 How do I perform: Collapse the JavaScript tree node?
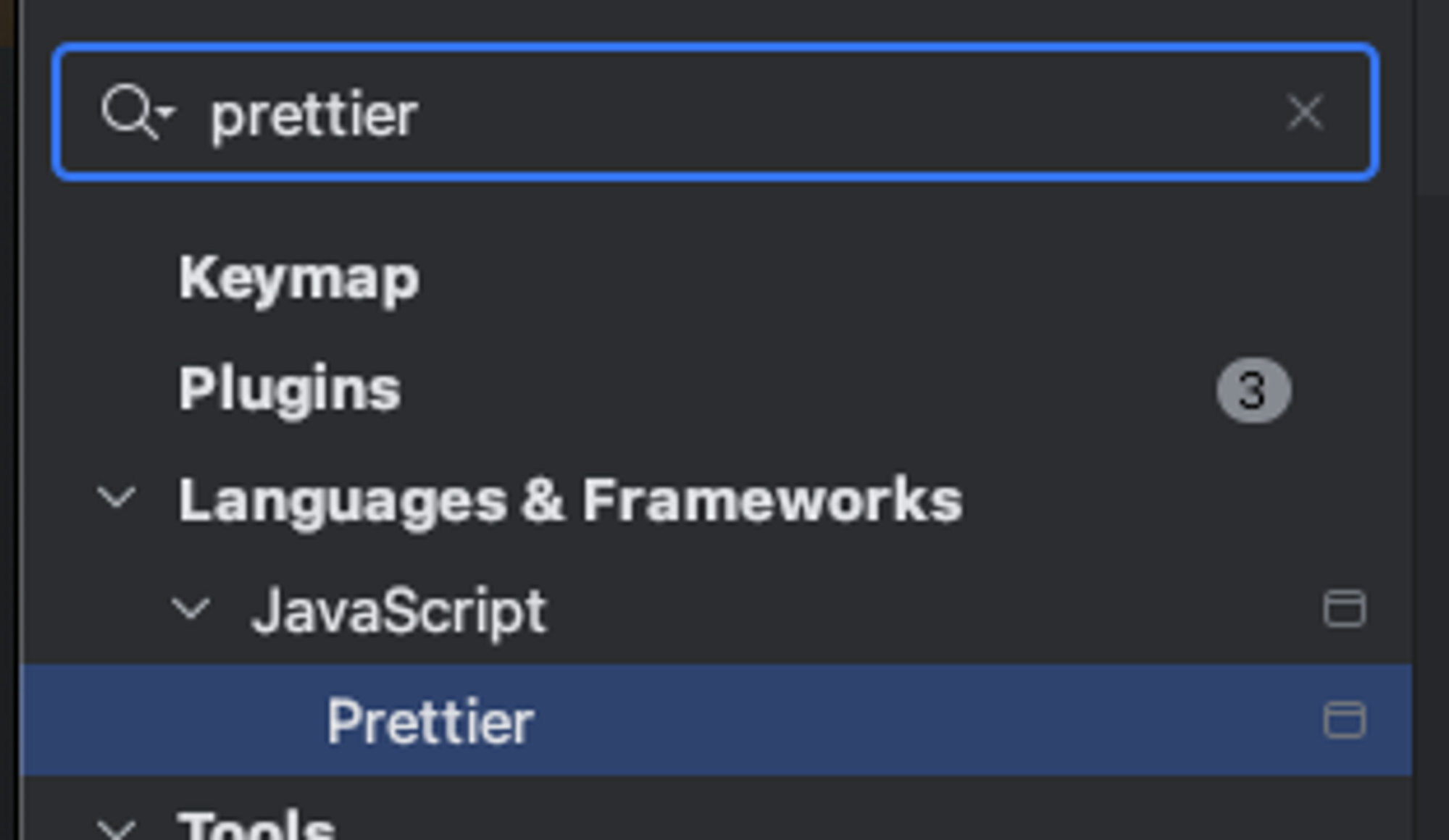tap(191, 609)
